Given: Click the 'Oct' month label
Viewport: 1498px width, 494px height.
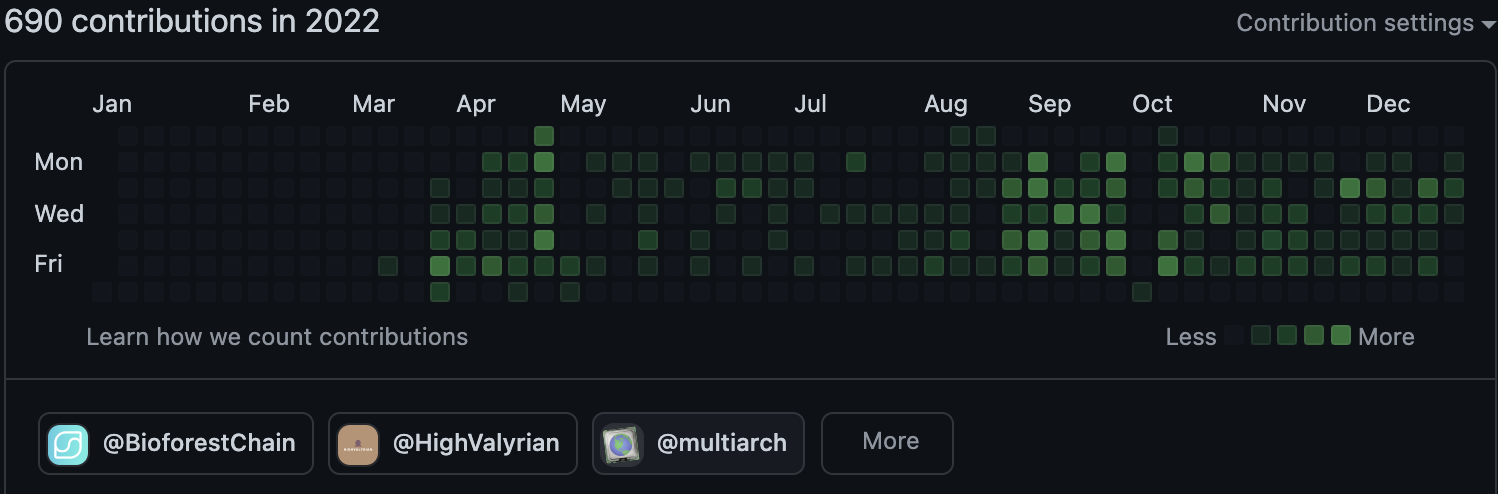Looking at the screenshot, I should pos(1152,104).
